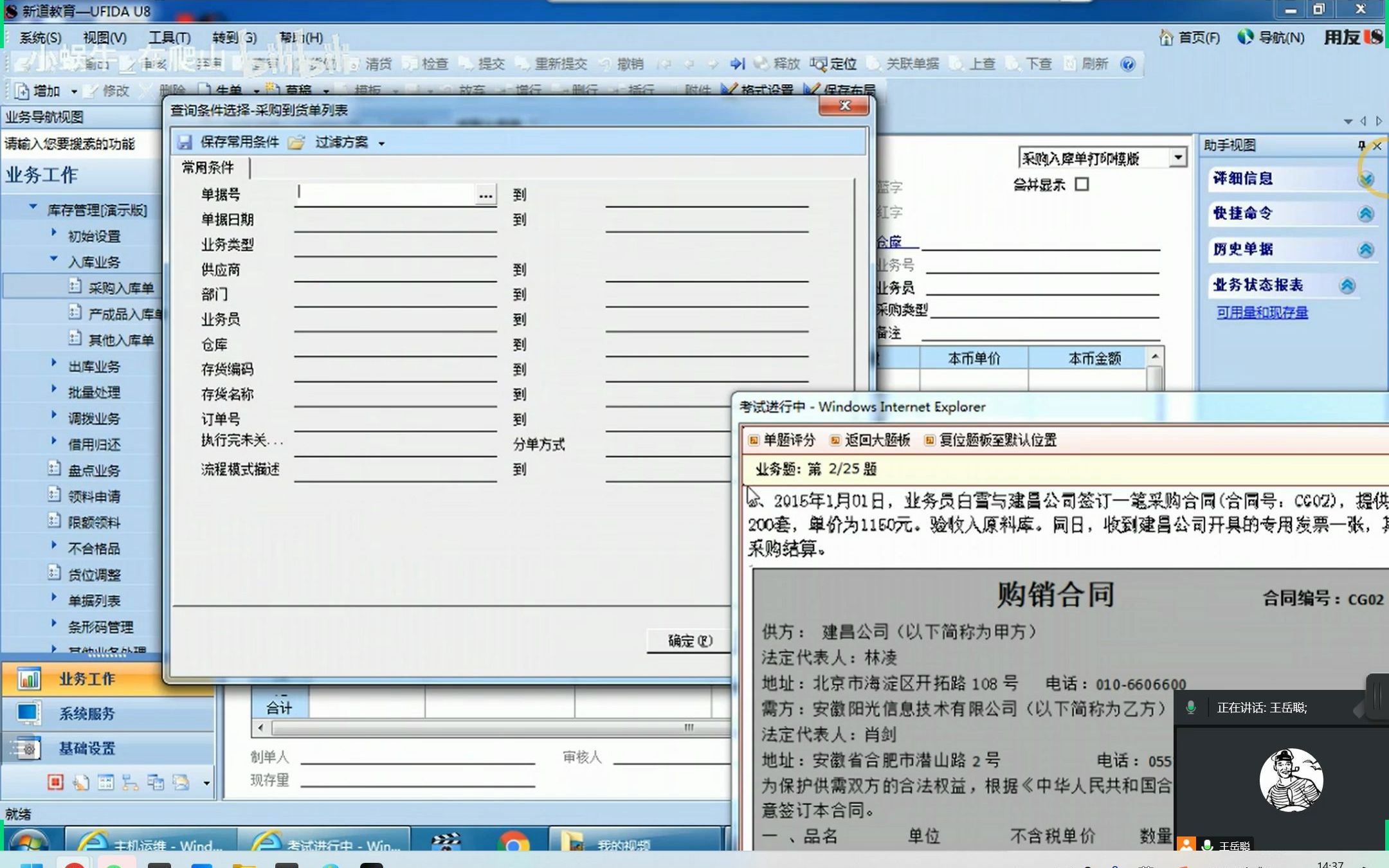Image resolution: width=1389 pixels, height=868 pixels.
Task: Open the shortcut strip overflow arrow
Action: coord(206,783)
